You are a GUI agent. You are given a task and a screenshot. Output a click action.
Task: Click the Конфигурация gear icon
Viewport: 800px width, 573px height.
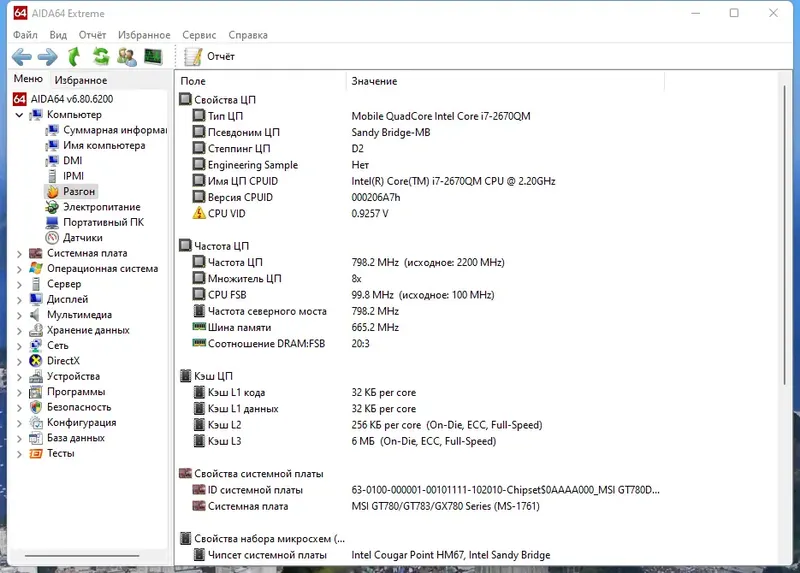pos(36,422)
